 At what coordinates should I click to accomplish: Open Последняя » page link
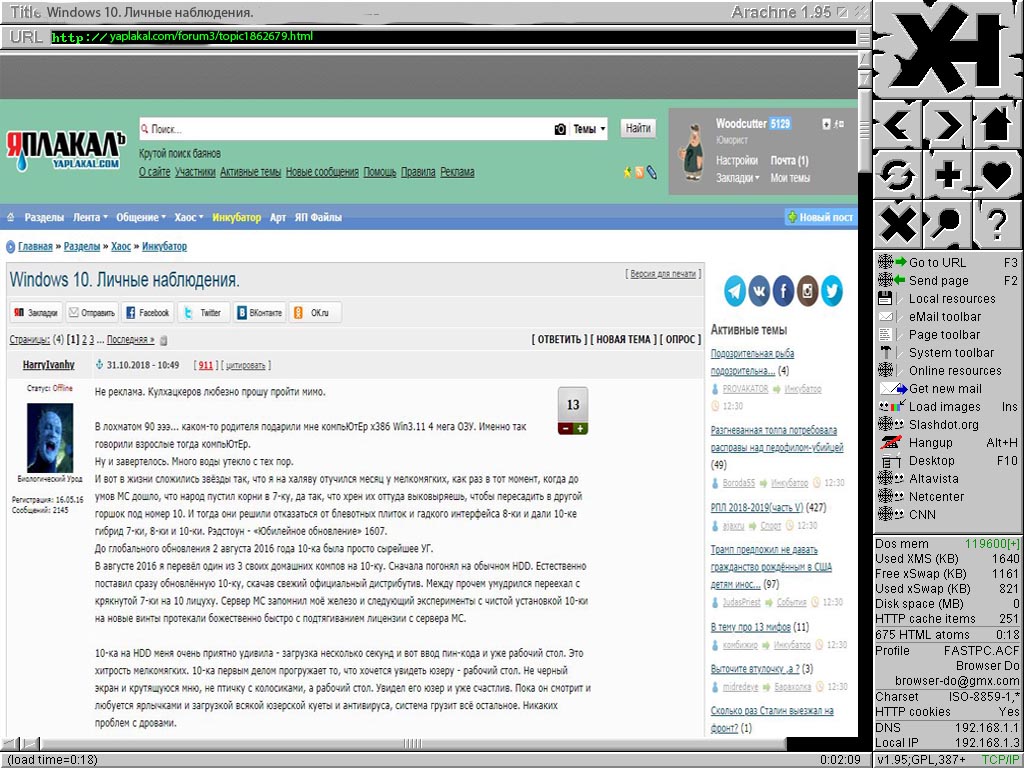tap(131, 340)
